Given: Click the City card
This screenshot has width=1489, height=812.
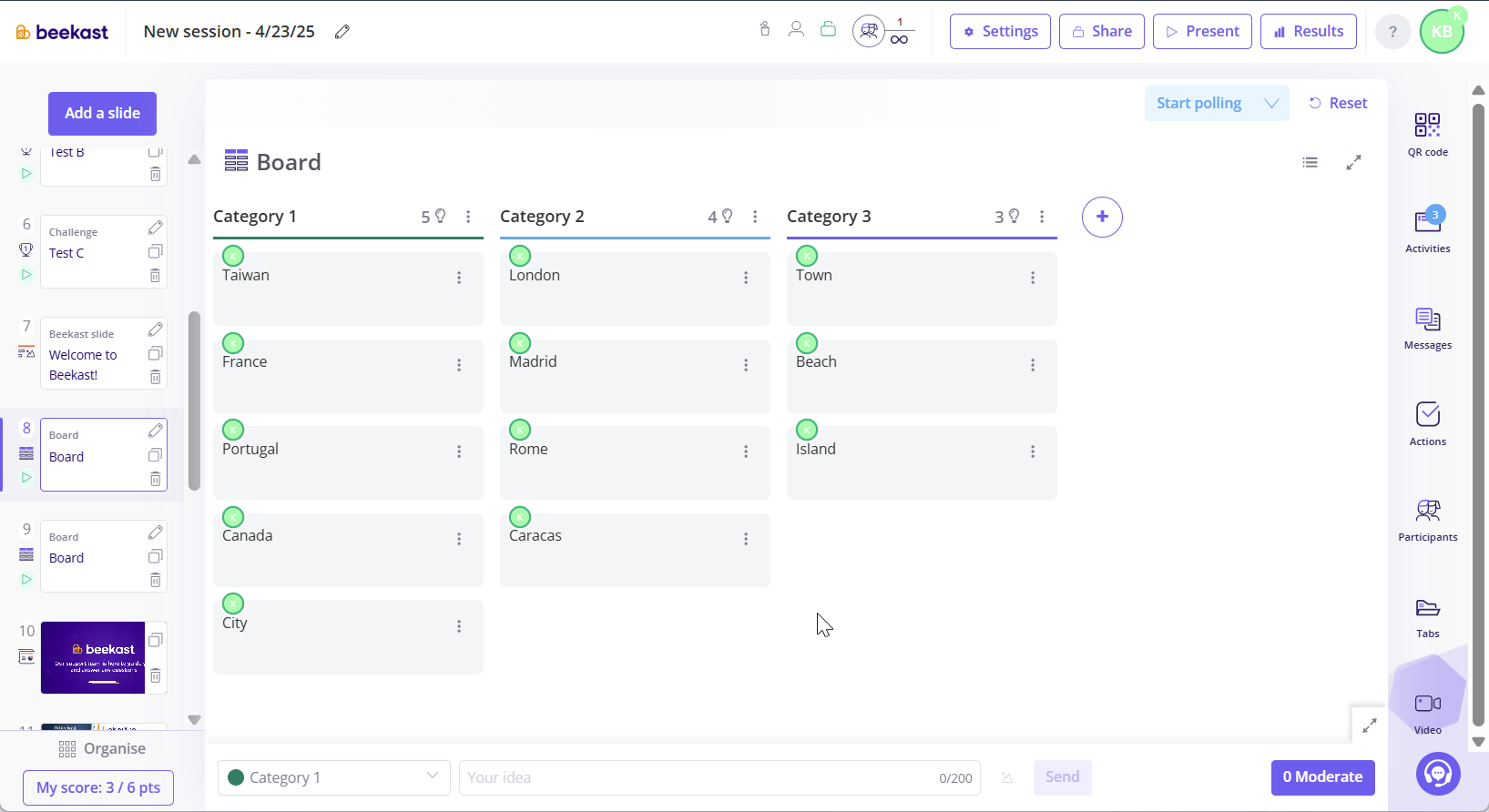Looking at the screenshot, I should pos(348,637).
